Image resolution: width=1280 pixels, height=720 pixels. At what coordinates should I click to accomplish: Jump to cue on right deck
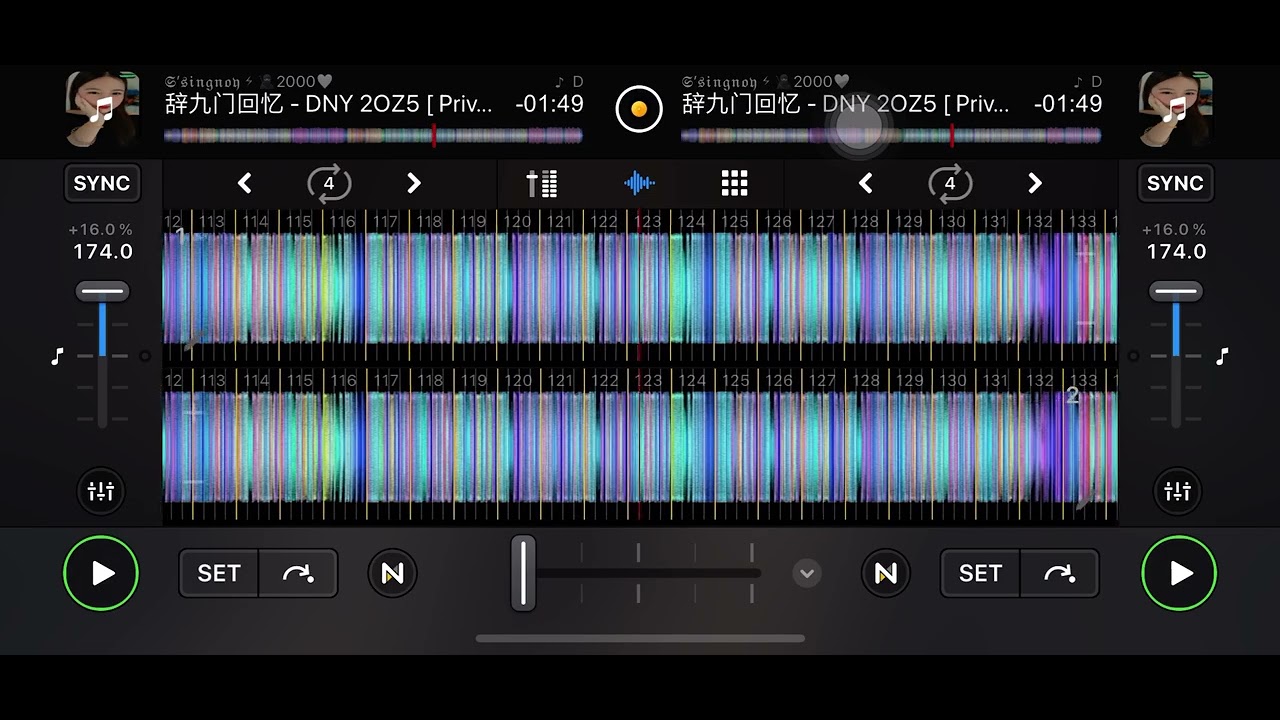(x=1059, y=573)
